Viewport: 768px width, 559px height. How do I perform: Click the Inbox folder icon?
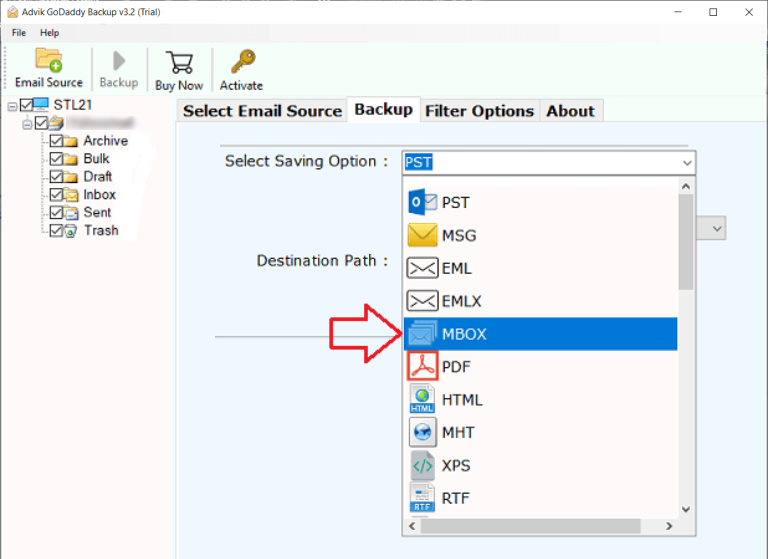71,195
